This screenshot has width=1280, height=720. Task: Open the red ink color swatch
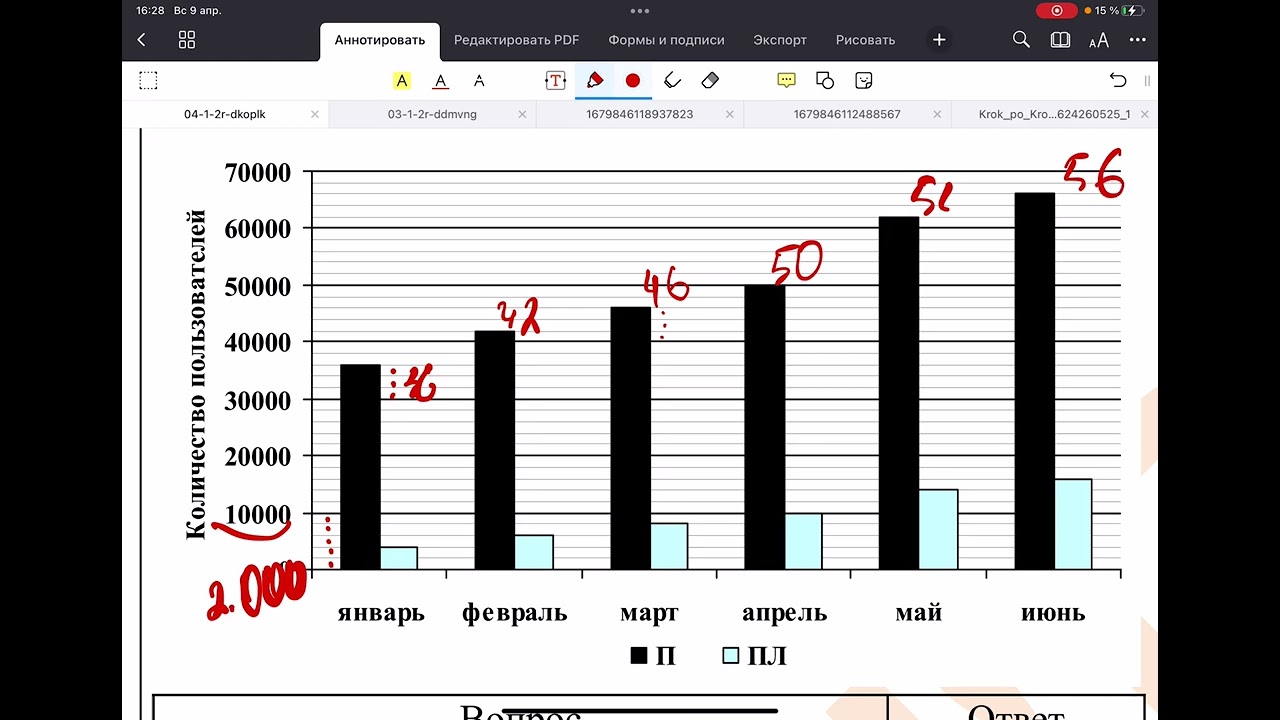[633, 81]
